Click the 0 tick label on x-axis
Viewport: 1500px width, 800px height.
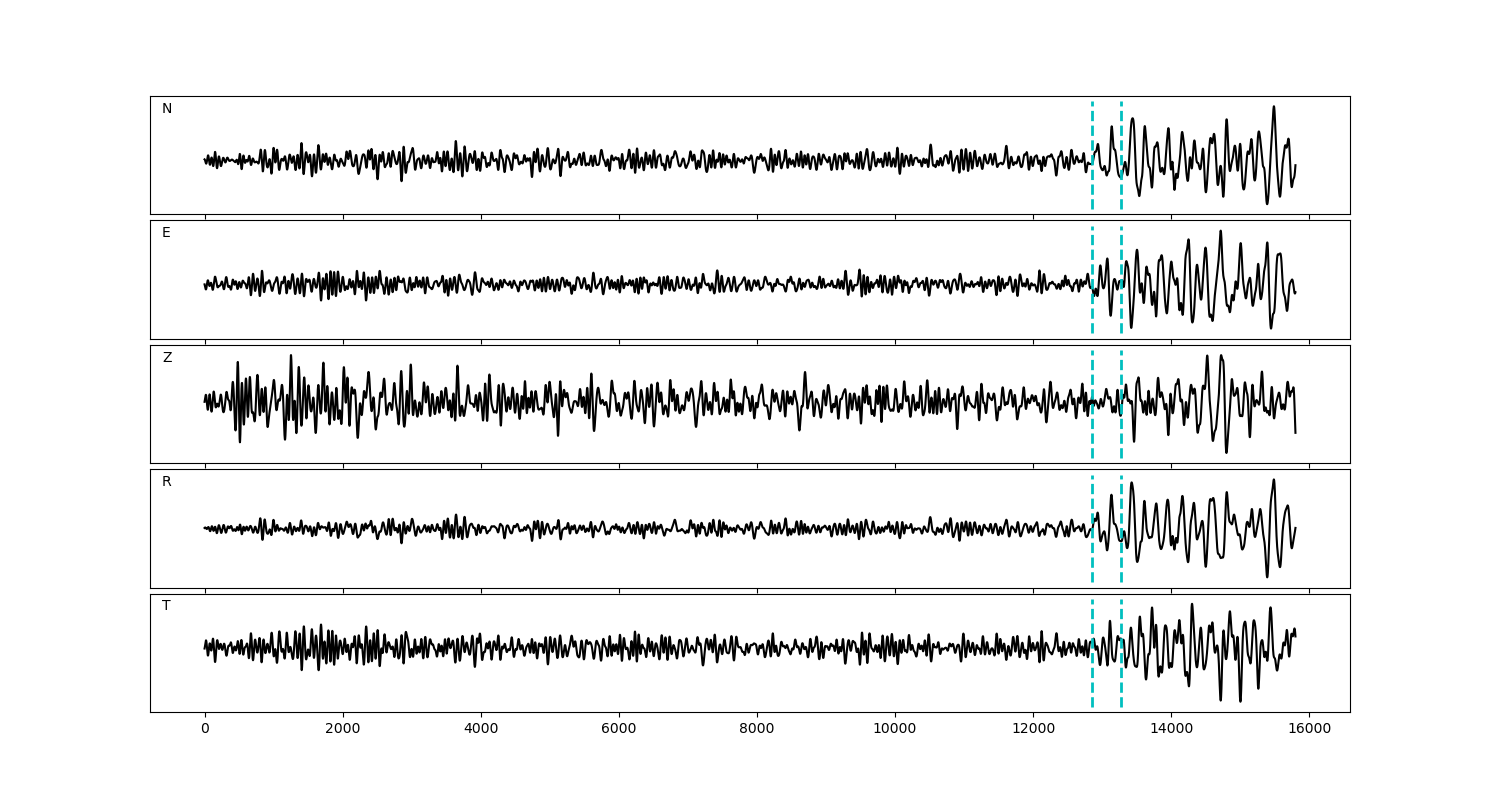tap(205, 730)
